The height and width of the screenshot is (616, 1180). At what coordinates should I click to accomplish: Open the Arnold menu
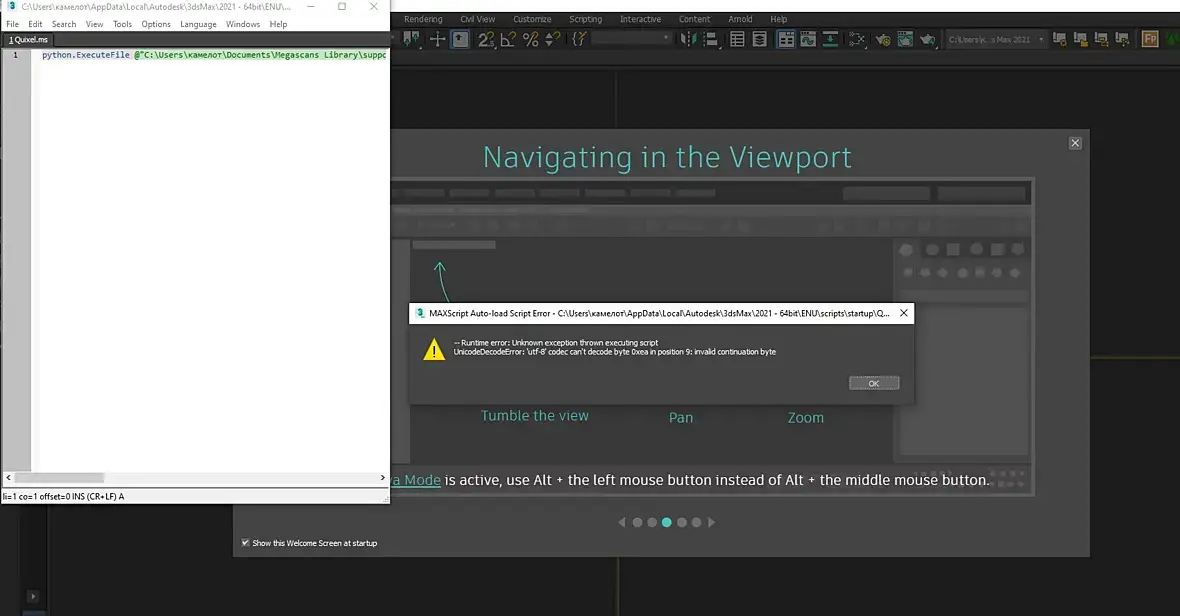point(741,19)
